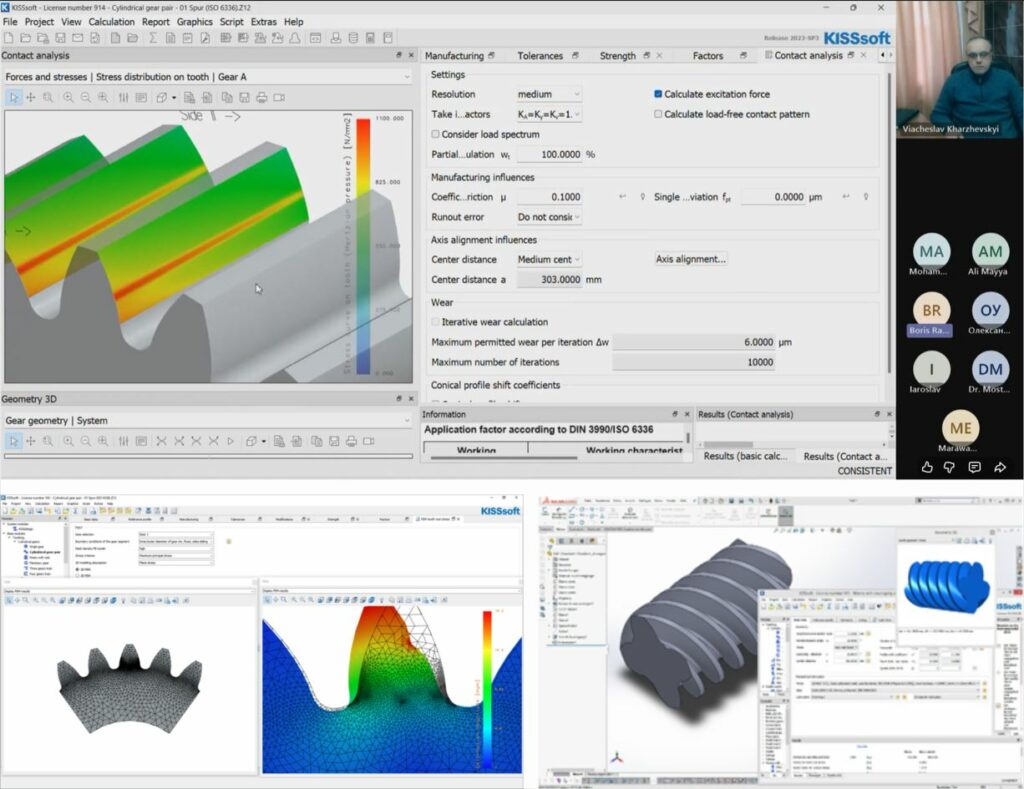Click the Coefficient of friction μ input field
Screen dimensions: 1024x789
click(549, 197)
